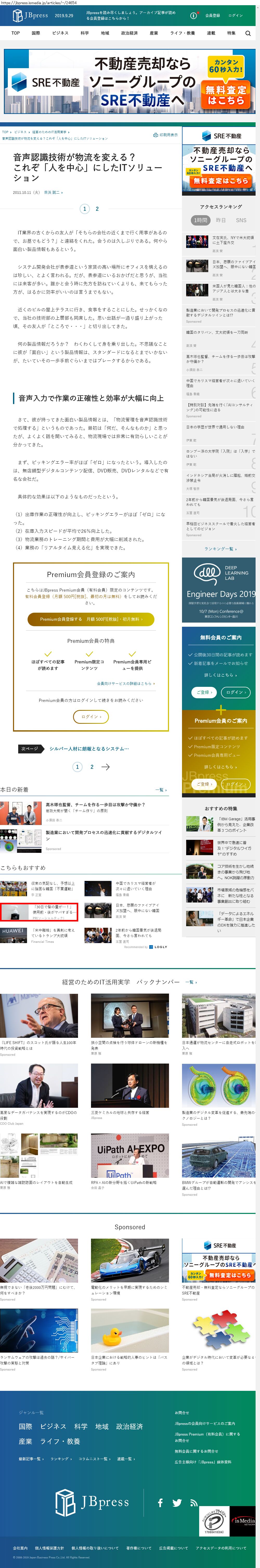This screenshot has width=260, height=1568.
Task: Click 詳しくはこちら in Premium会員 sidebar box
Action: (220, 766)
